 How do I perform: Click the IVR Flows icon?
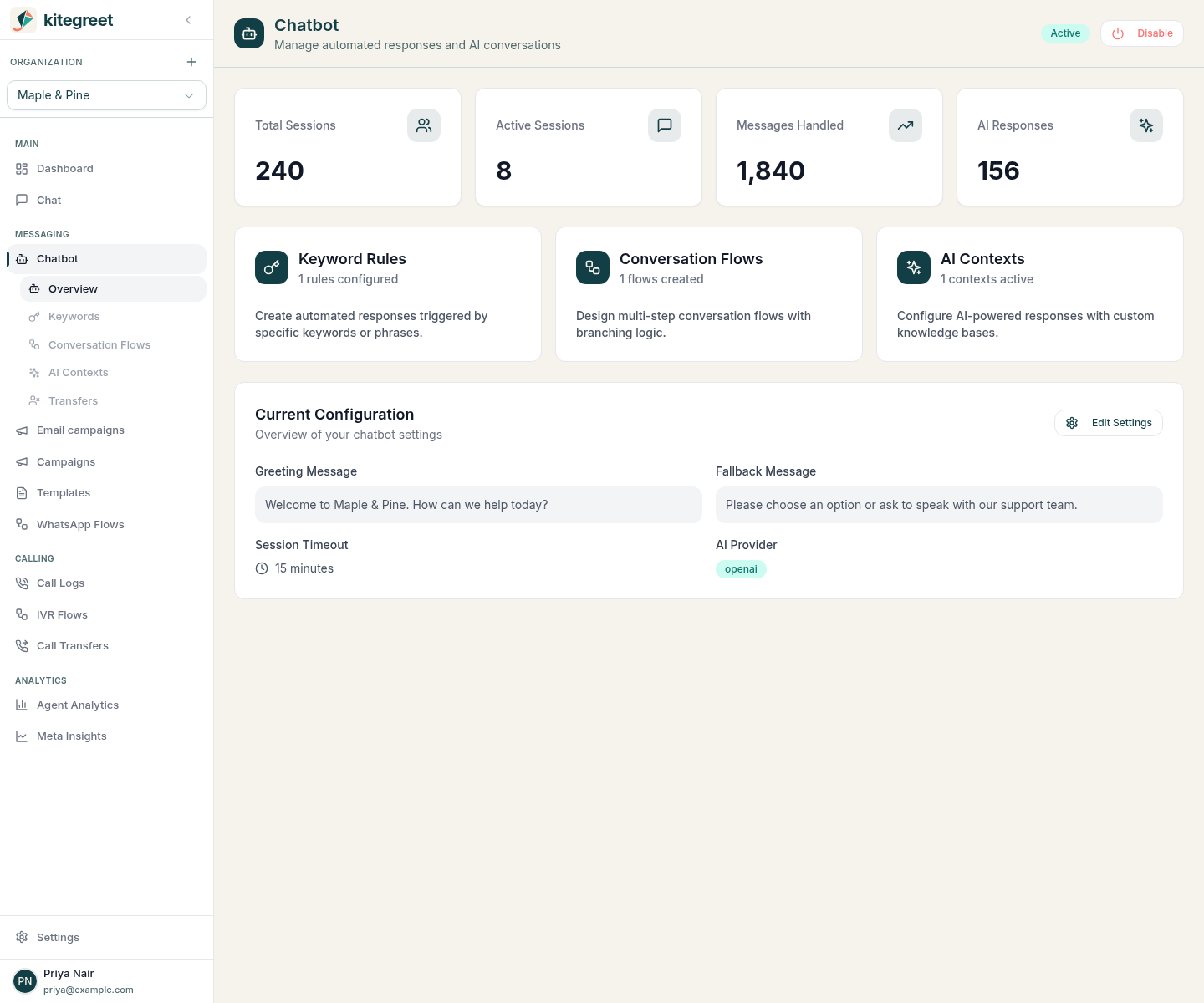tap(22, 615)
